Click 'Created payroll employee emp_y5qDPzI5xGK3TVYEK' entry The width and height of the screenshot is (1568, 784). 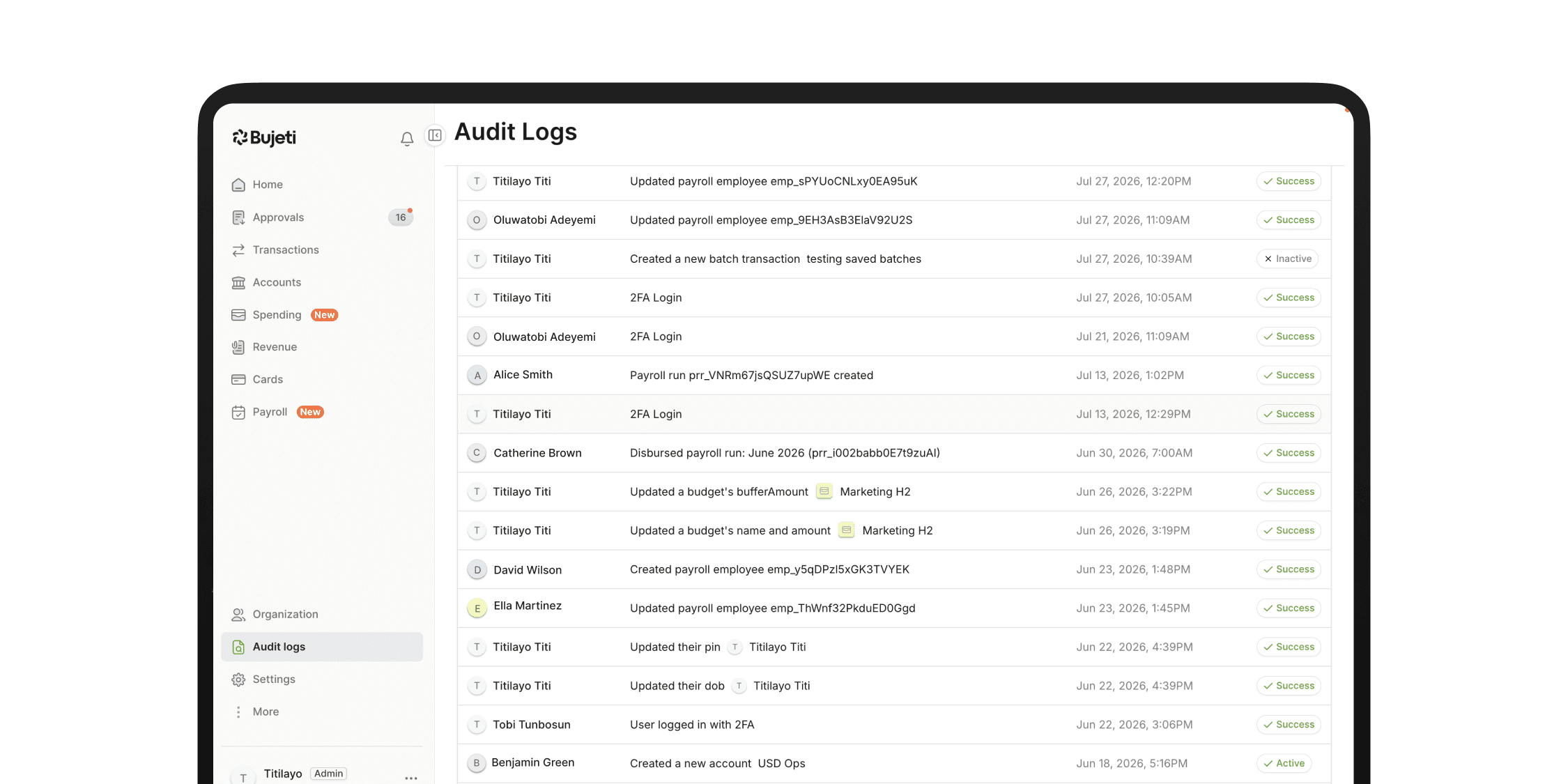(769, 570)
